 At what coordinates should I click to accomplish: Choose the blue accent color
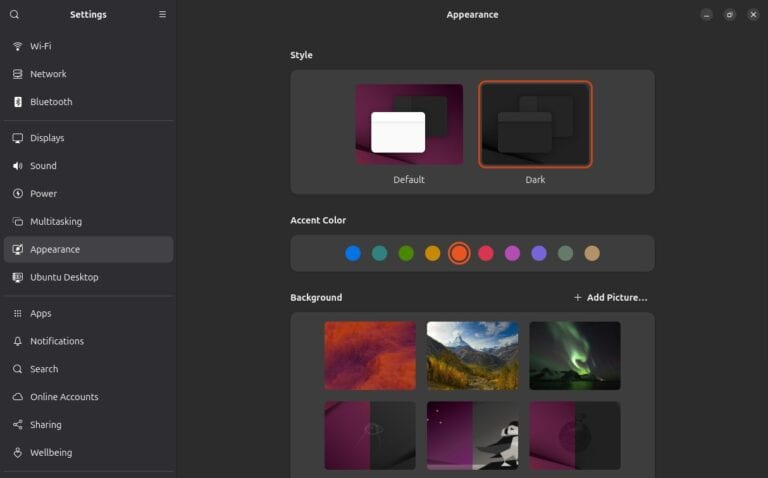point(353,254)
